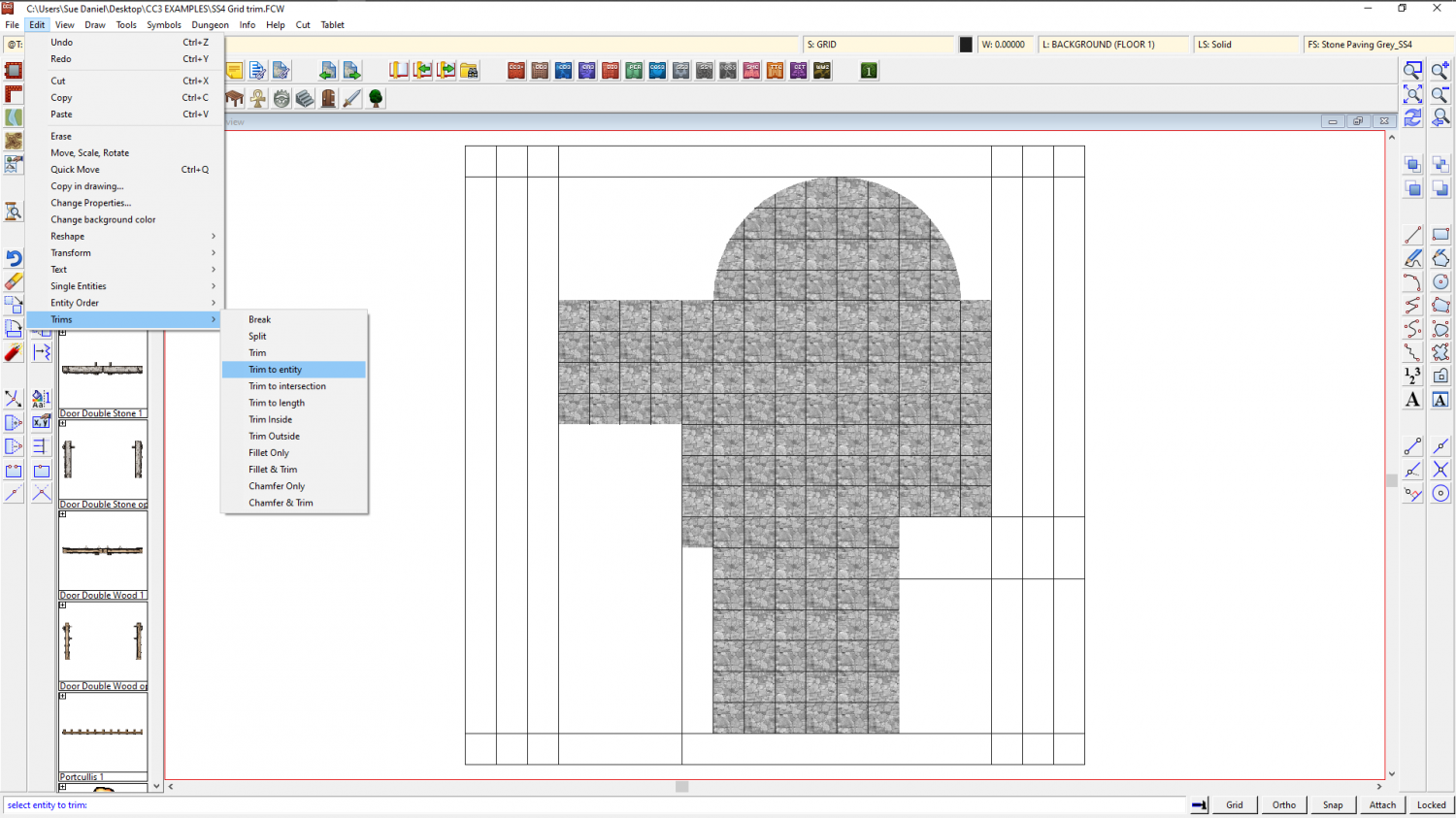
Task: Click the blue Undo arrow icon
Action: pyautogui.click(x=14, y=258)
